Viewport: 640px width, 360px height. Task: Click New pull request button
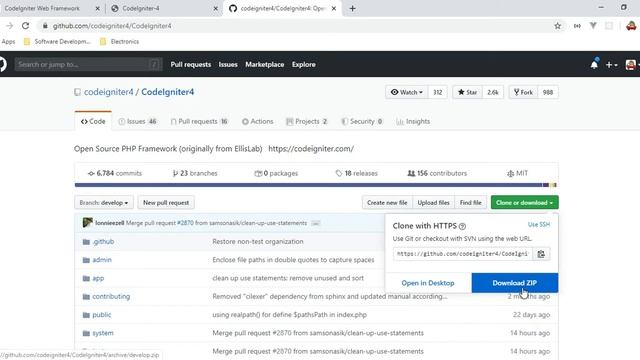click(166, 202)
